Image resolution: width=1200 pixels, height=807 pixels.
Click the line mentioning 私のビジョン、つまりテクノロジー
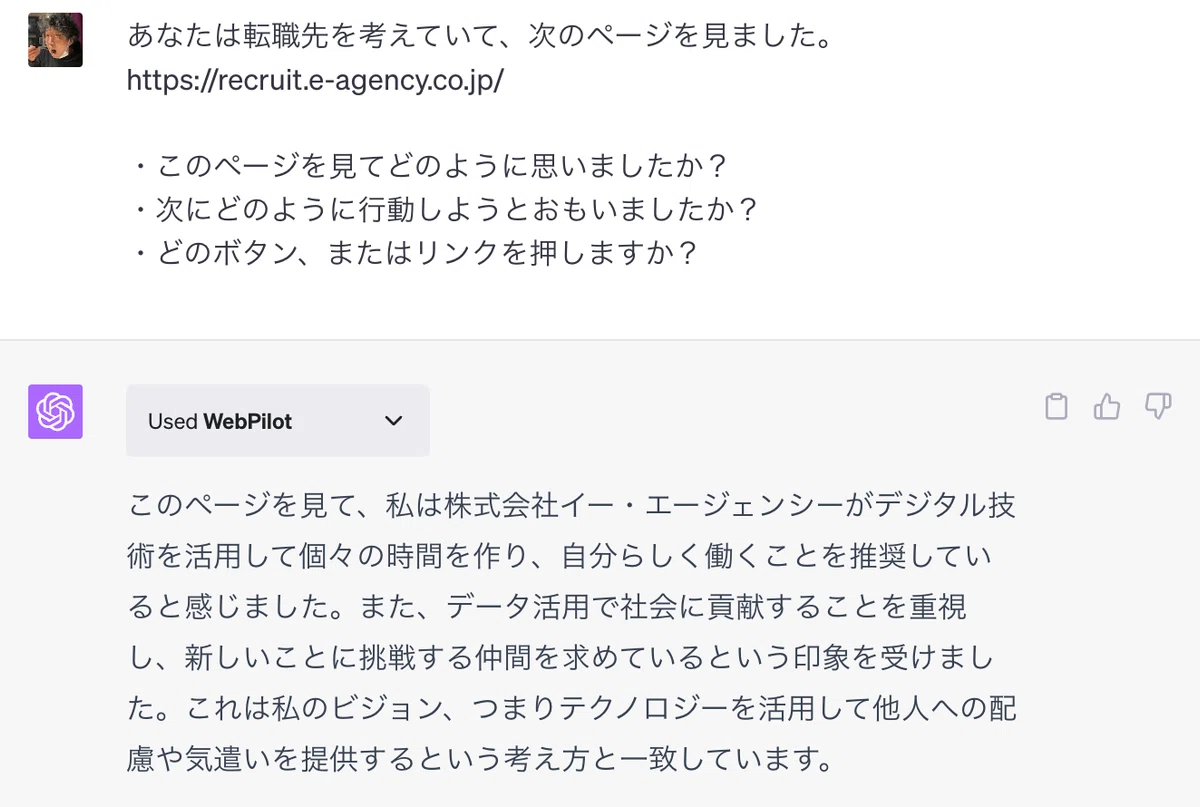pos(571,709)
